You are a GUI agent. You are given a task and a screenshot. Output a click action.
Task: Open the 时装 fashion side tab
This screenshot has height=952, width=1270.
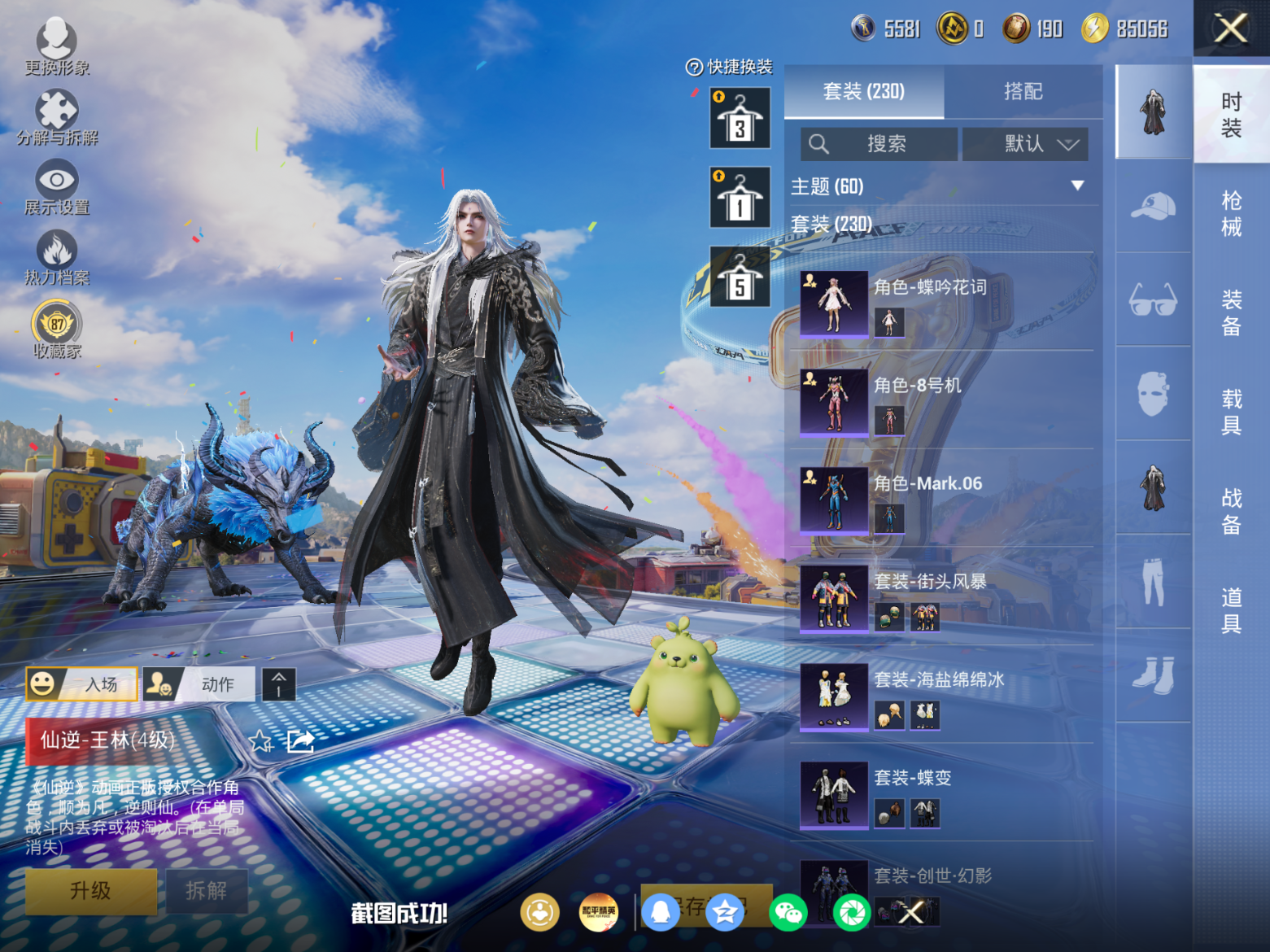[1232, 115]
